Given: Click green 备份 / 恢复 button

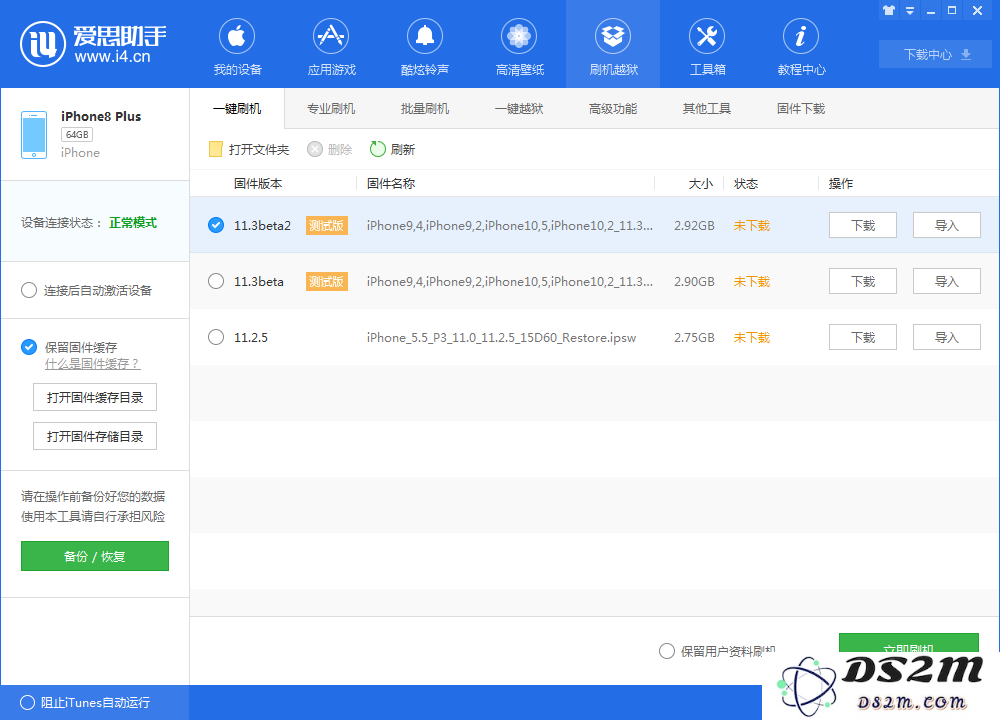Looking at the screenshot, I should pyautogui.click(x=95, y=556).
